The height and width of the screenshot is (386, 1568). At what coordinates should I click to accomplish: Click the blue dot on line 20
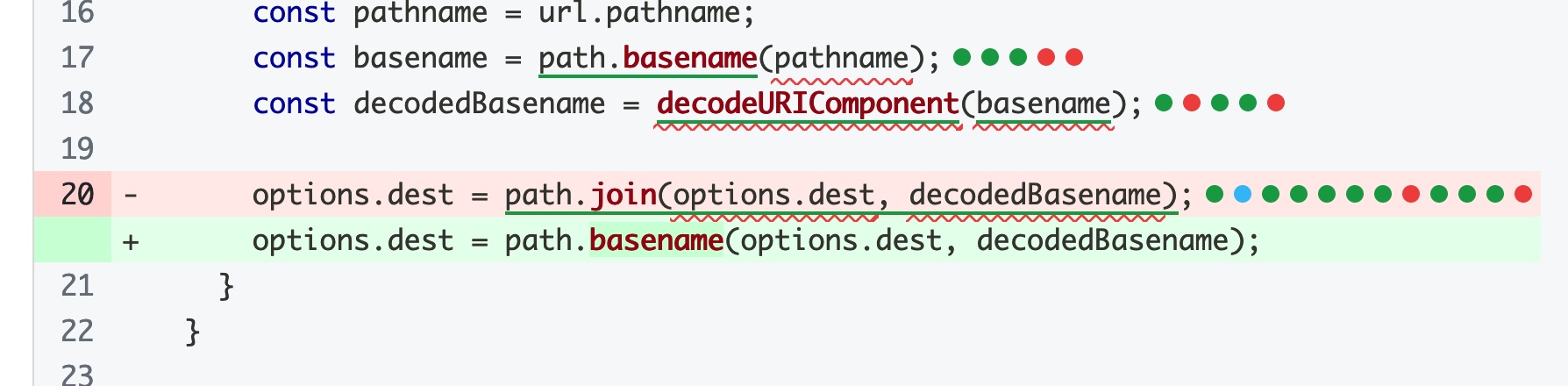click(1243, 194)
